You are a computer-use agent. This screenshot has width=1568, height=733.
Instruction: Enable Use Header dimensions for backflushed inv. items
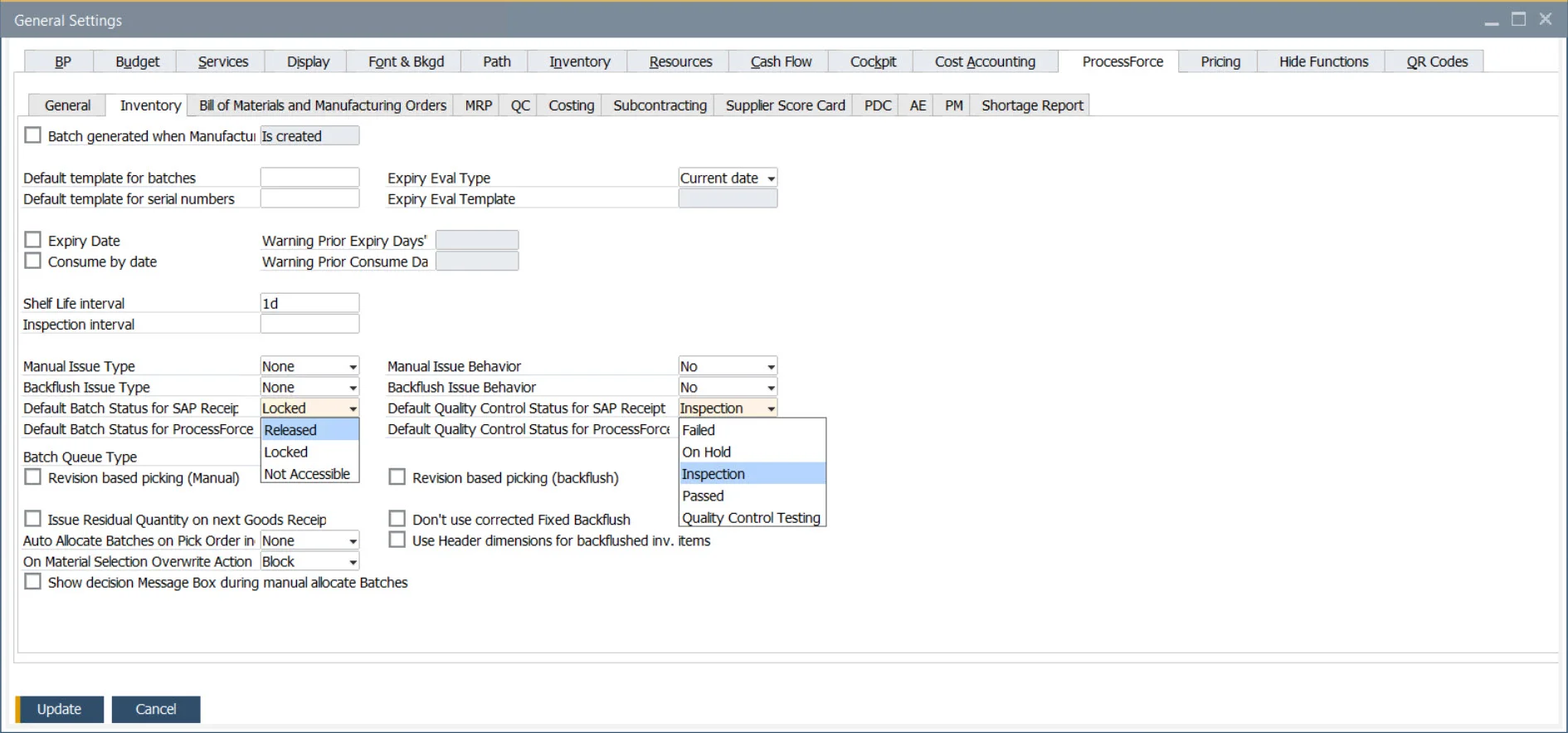tap(397, 540)
